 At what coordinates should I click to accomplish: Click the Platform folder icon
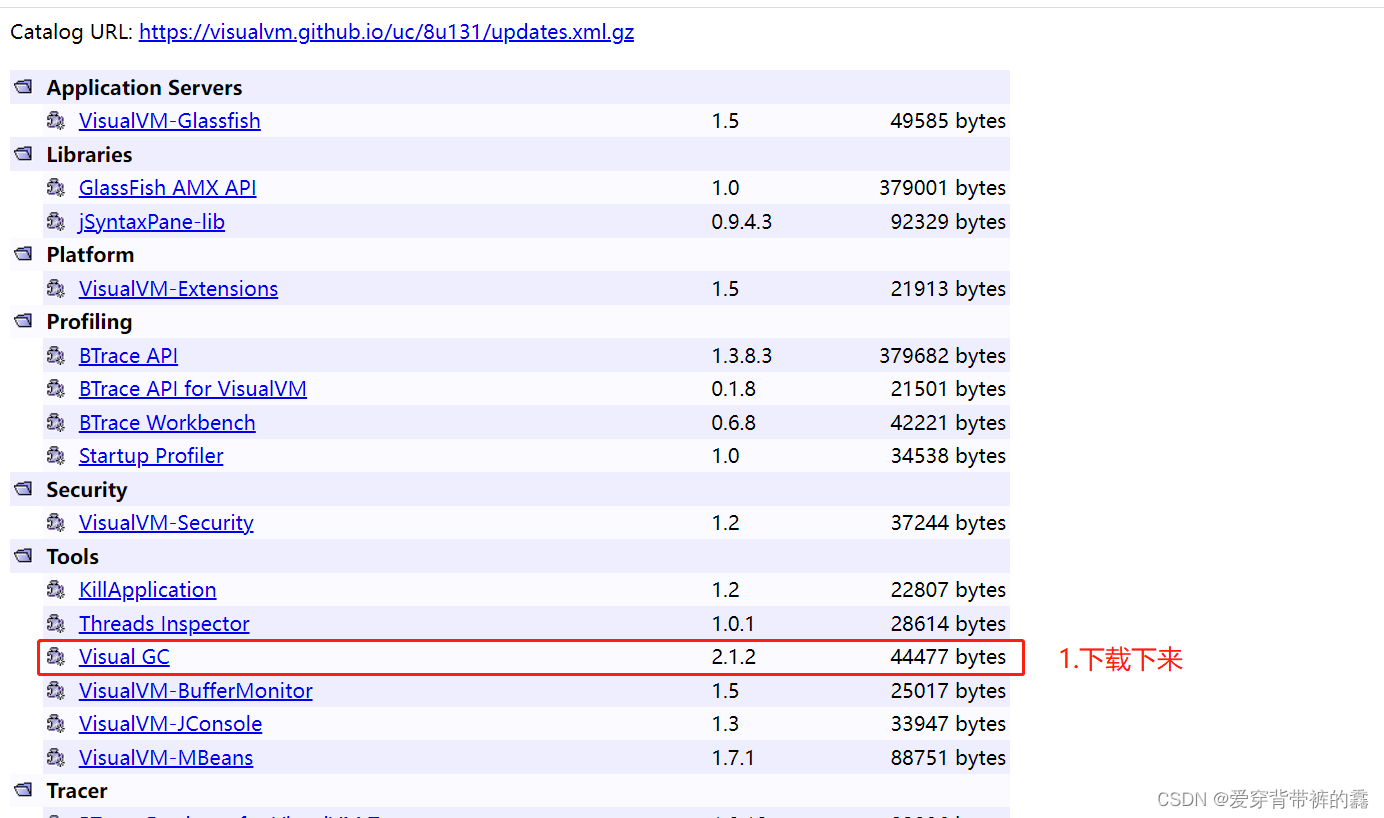(x=23, y=255)
